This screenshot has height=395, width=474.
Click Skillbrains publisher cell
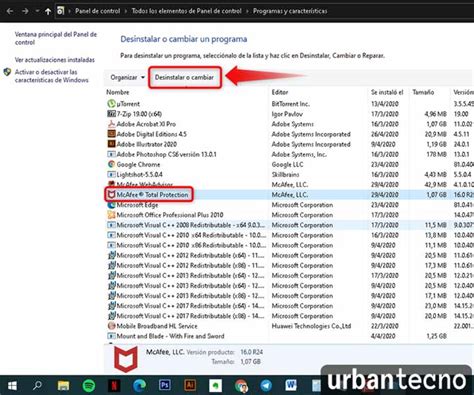[285, 174]
